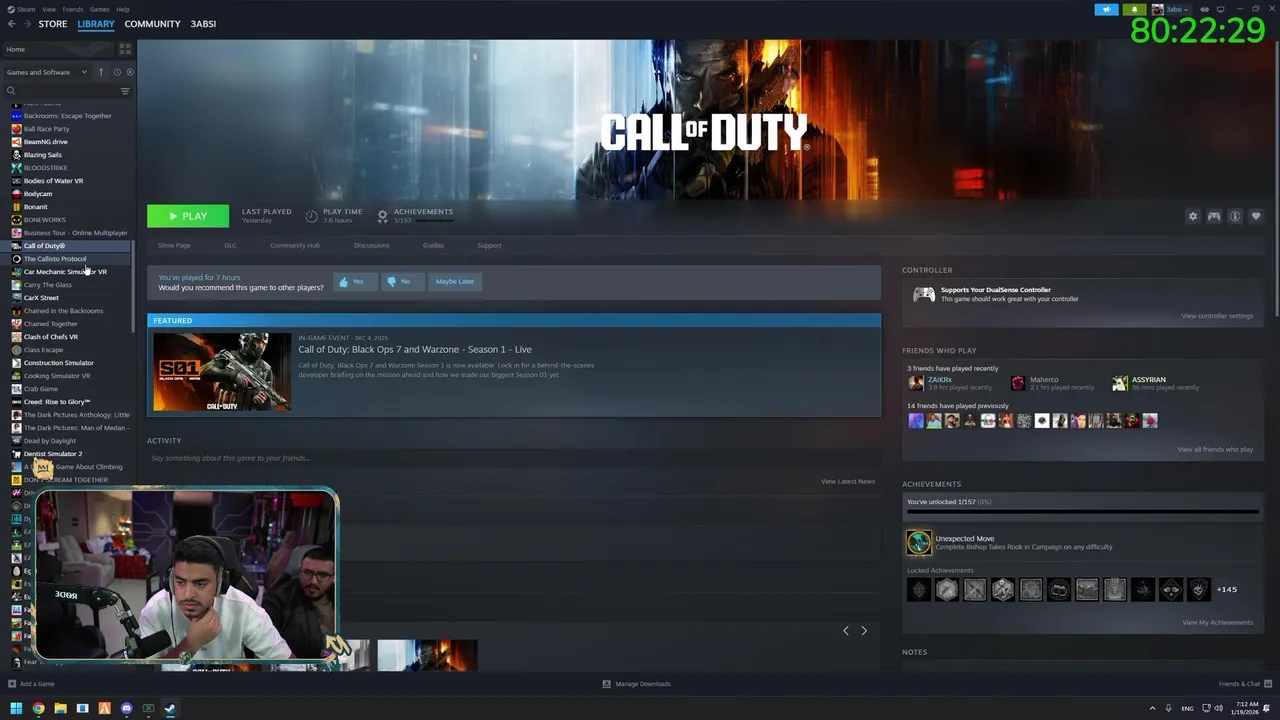The width and height of the screenshot is (1280, 720).
Task: Click the achievements progress bar
Action: pyautogui.click(x=1082, y=511)
